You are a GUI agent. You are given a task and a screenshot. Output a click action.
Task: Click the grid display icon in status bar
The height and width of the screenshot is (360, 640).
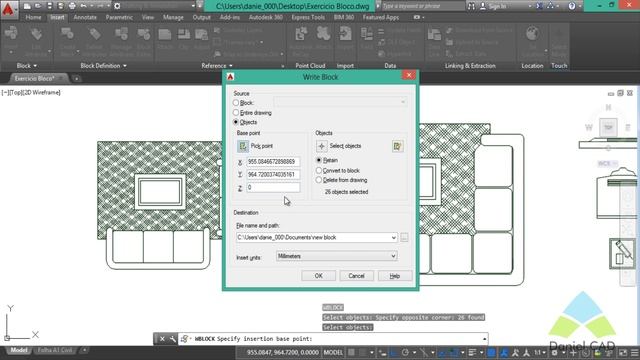(351, 353)
